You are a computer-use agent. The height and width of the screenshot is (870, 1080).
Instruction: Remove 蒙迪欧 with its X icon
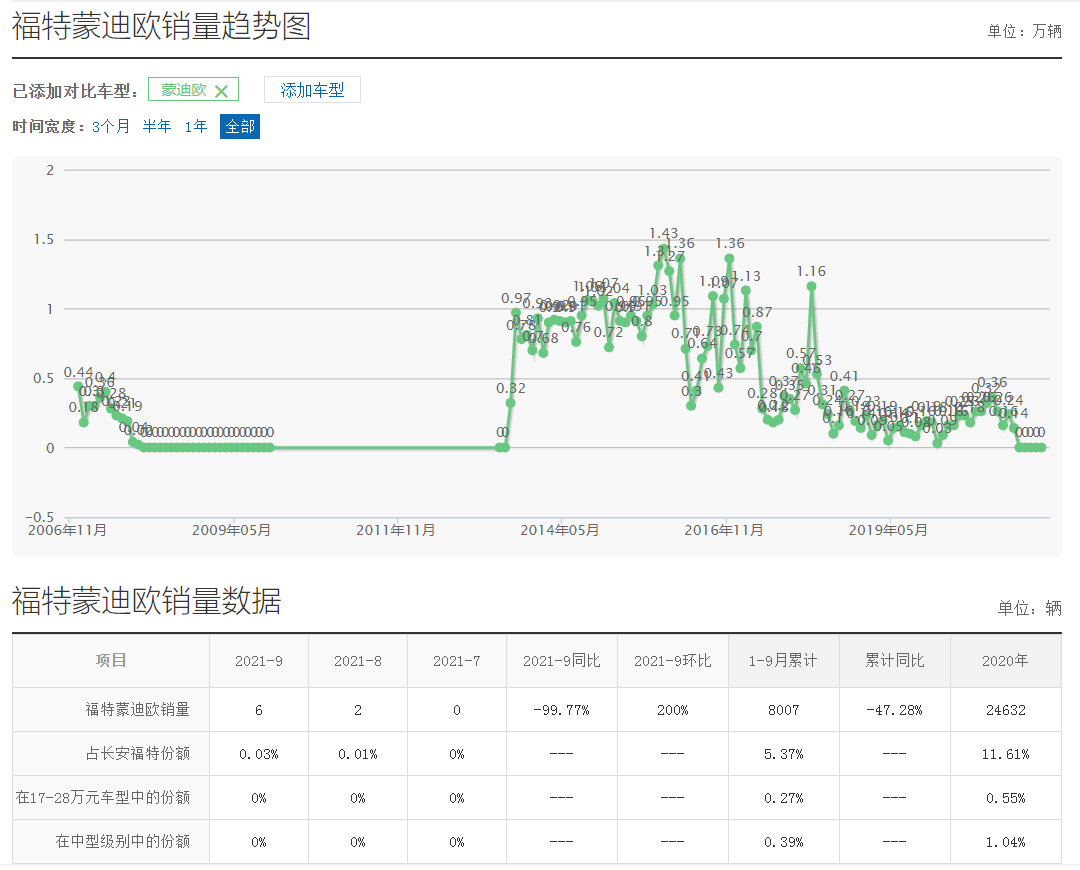(221, 91)
